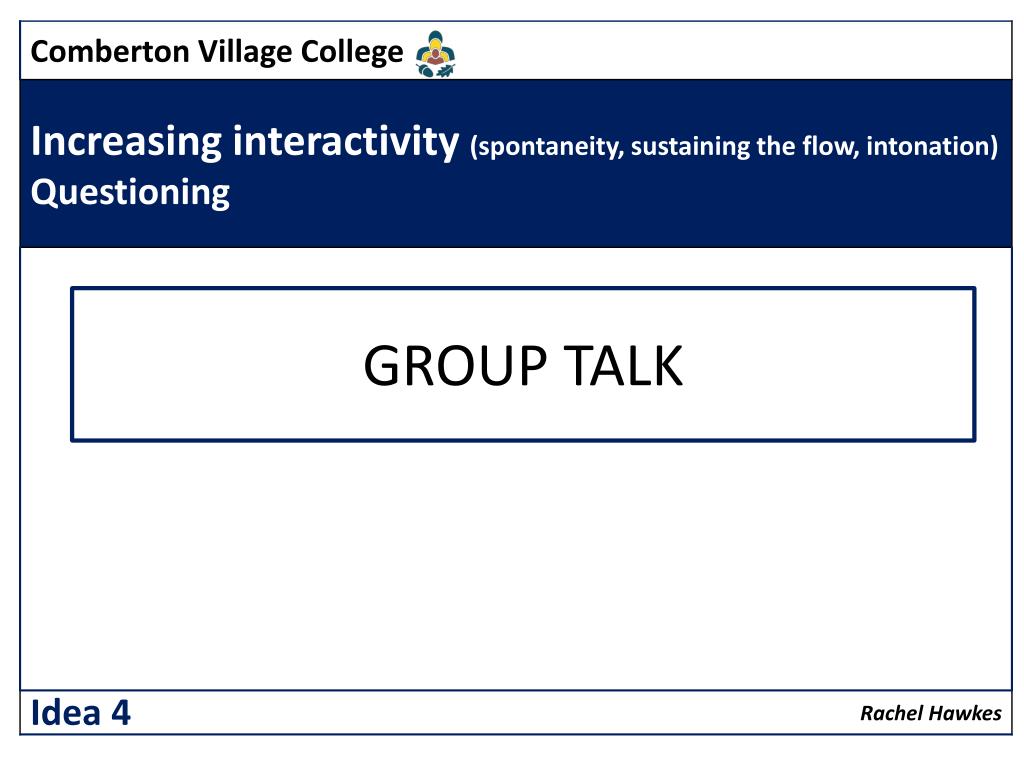Click the word Village in the header
This screenshot has height=768, width=1024.
coord(245,52)
